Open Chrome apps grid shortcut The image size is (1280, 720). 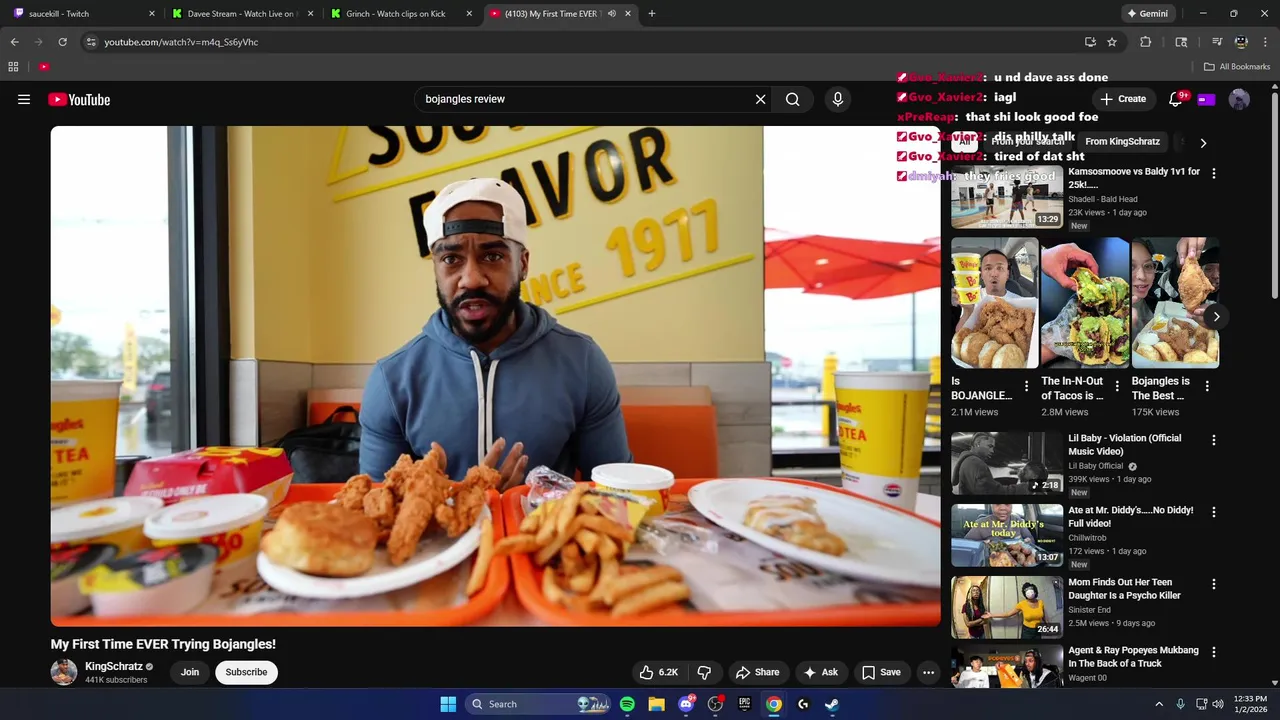(x=13, y=67)
